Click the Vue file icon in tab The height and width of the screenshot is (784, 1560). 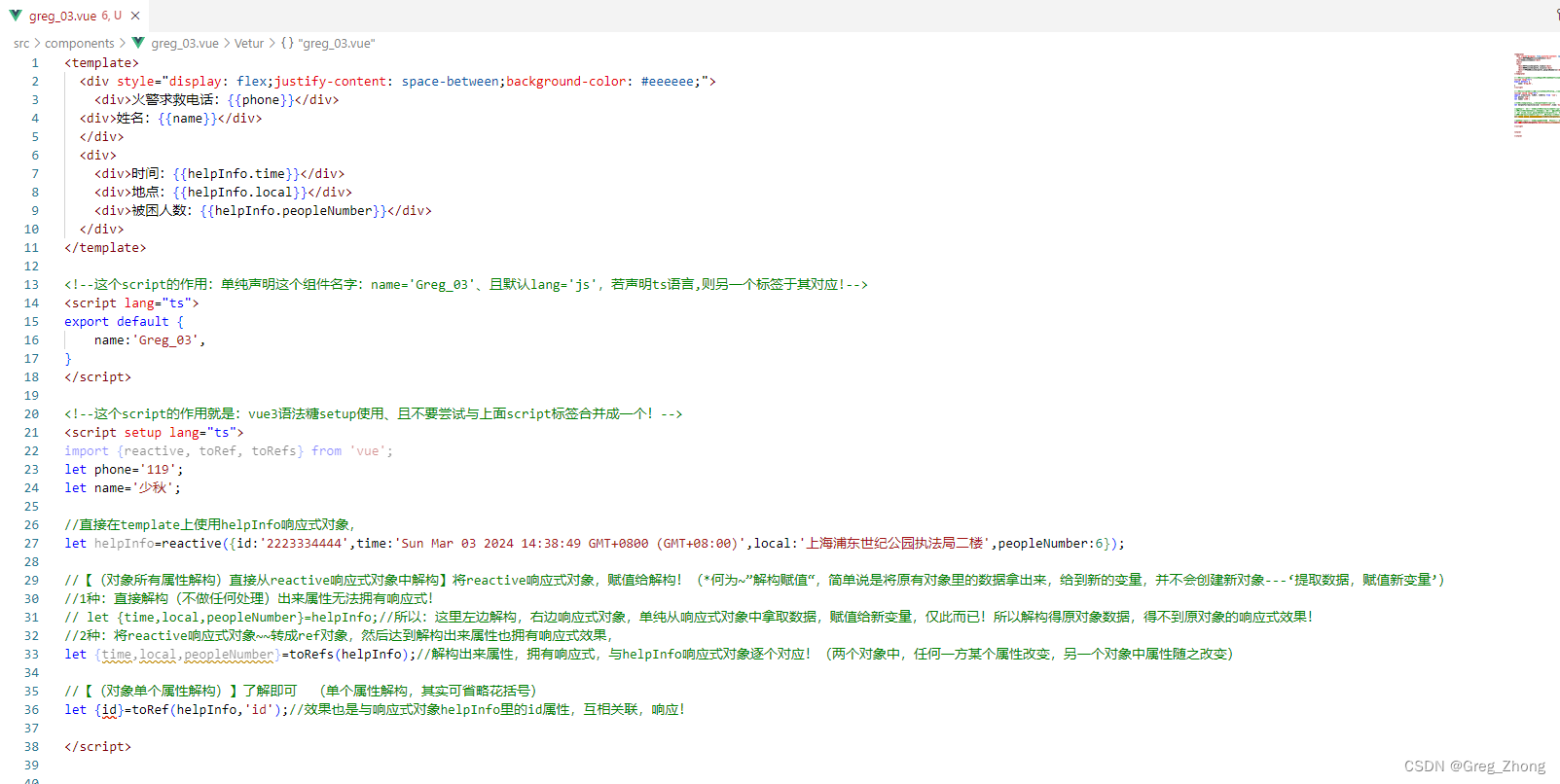[x=16, y=16]
